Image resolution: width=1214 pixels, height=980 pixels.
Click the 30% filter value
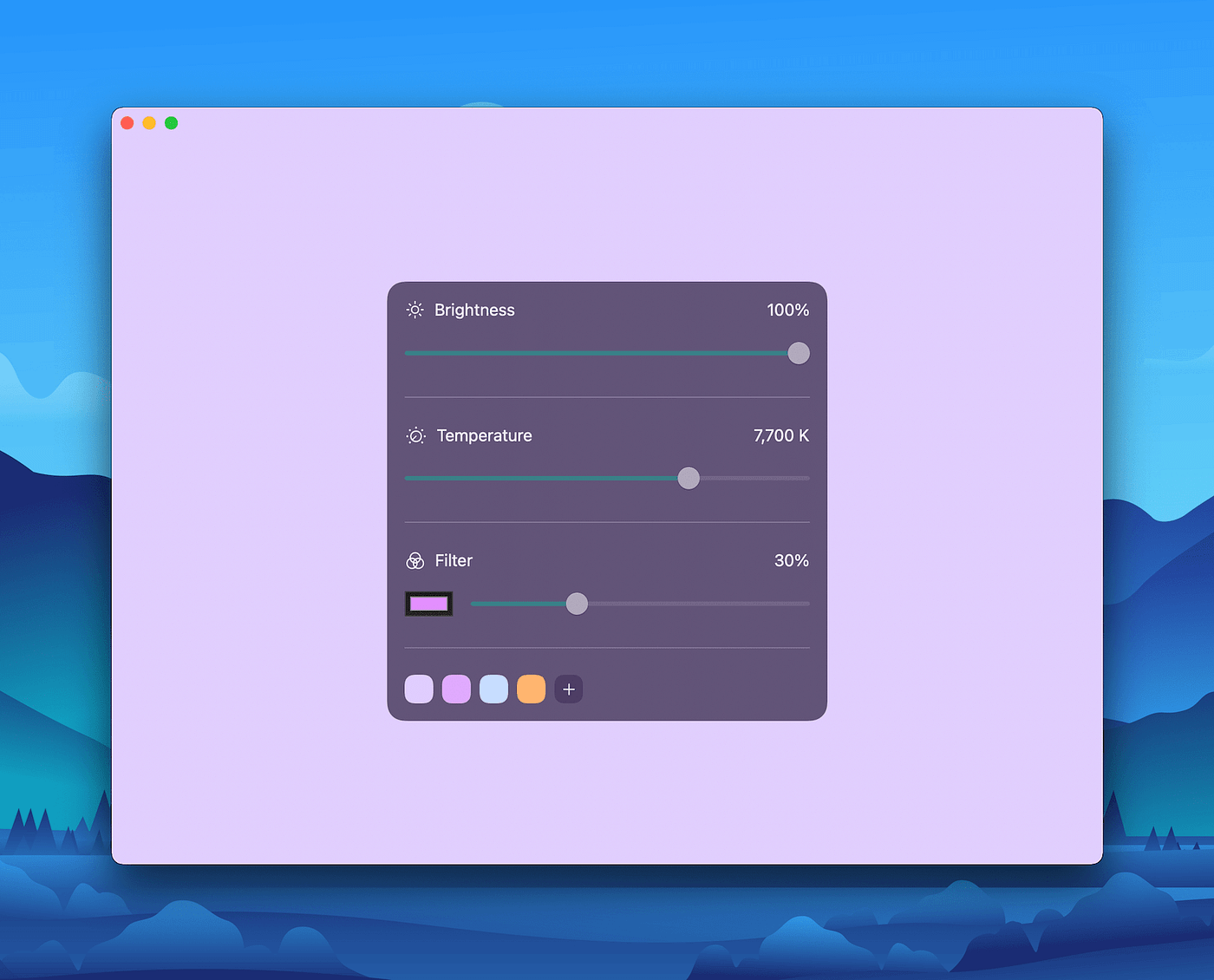pyautogui.click(x=791, y=560)
